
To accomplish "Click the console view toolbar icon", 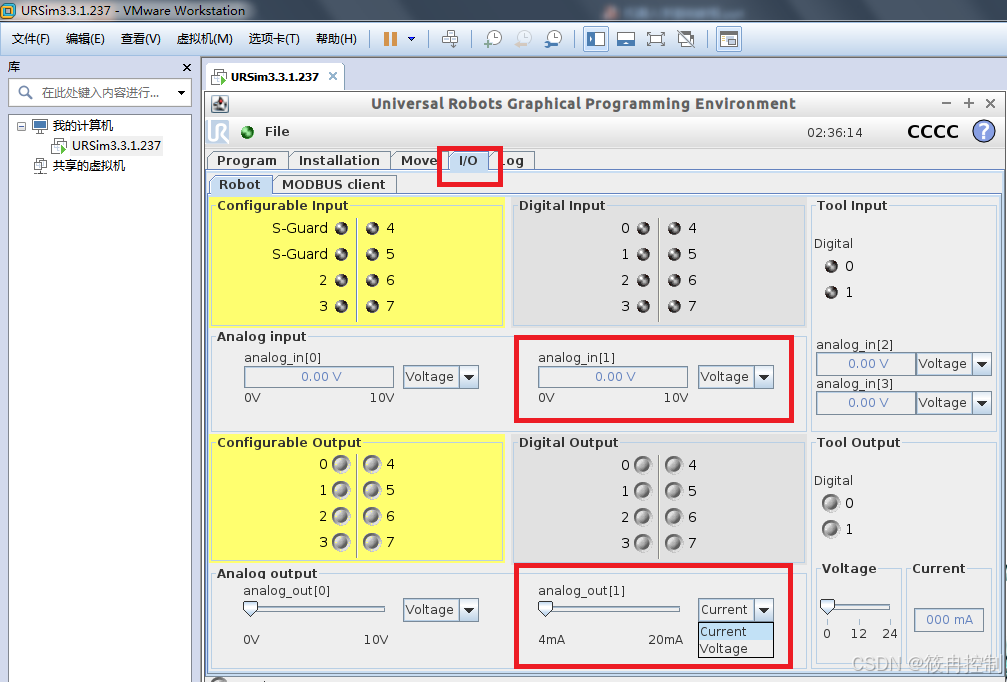I will (x=729, y=39).
